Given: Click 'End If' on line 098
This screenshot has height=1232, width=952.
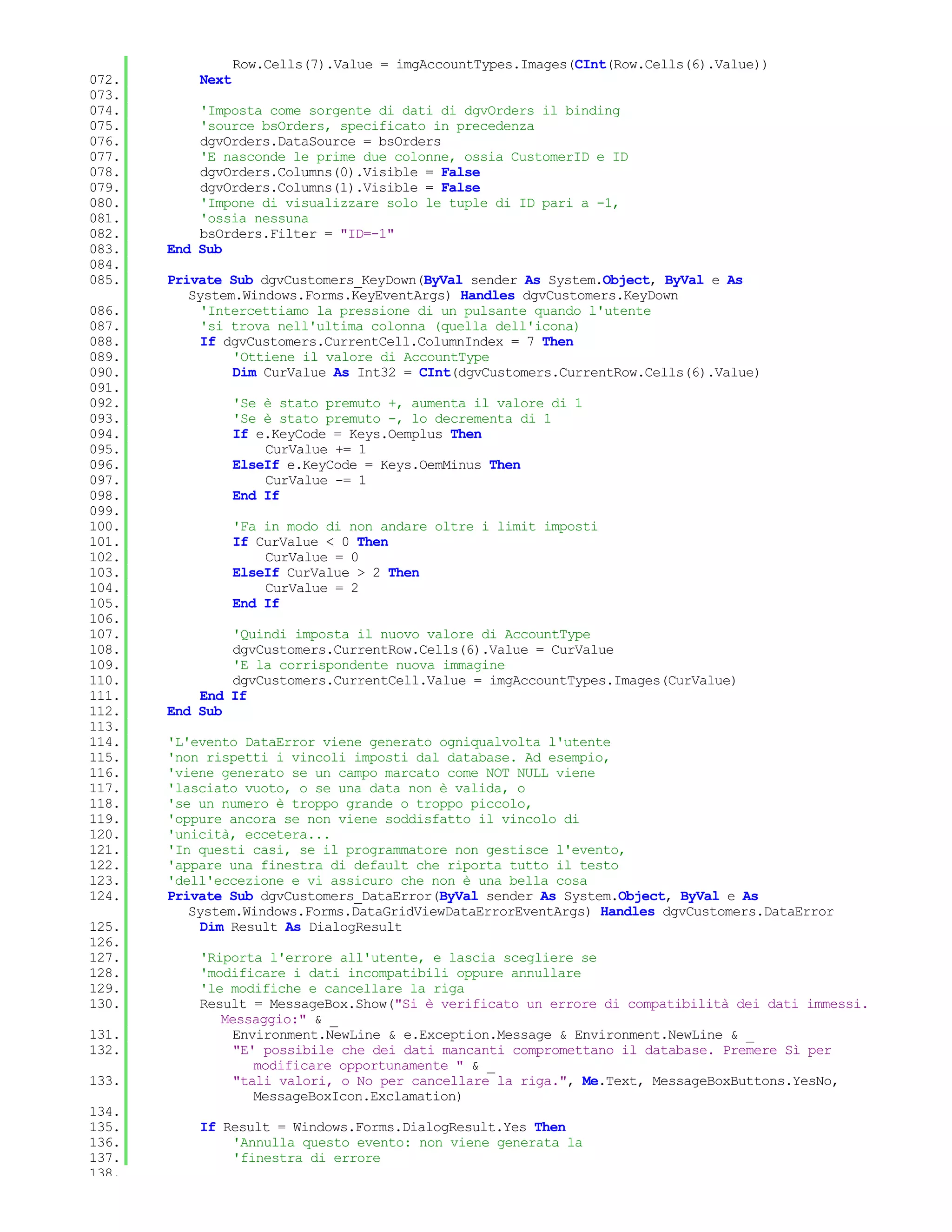Looking at the screenshot, I should [x=256, y=496].
